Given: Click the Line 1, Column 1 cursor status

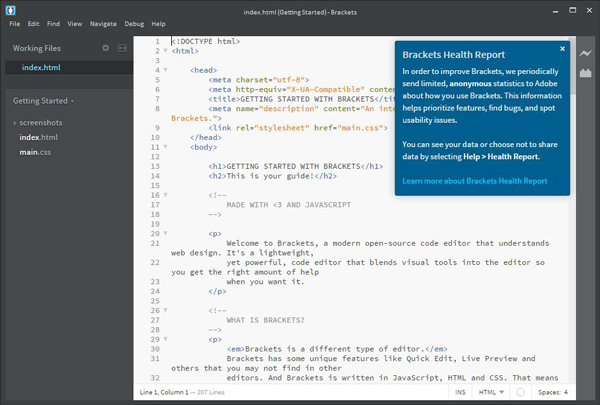Looking at the screenshot, I should point(164,392).
